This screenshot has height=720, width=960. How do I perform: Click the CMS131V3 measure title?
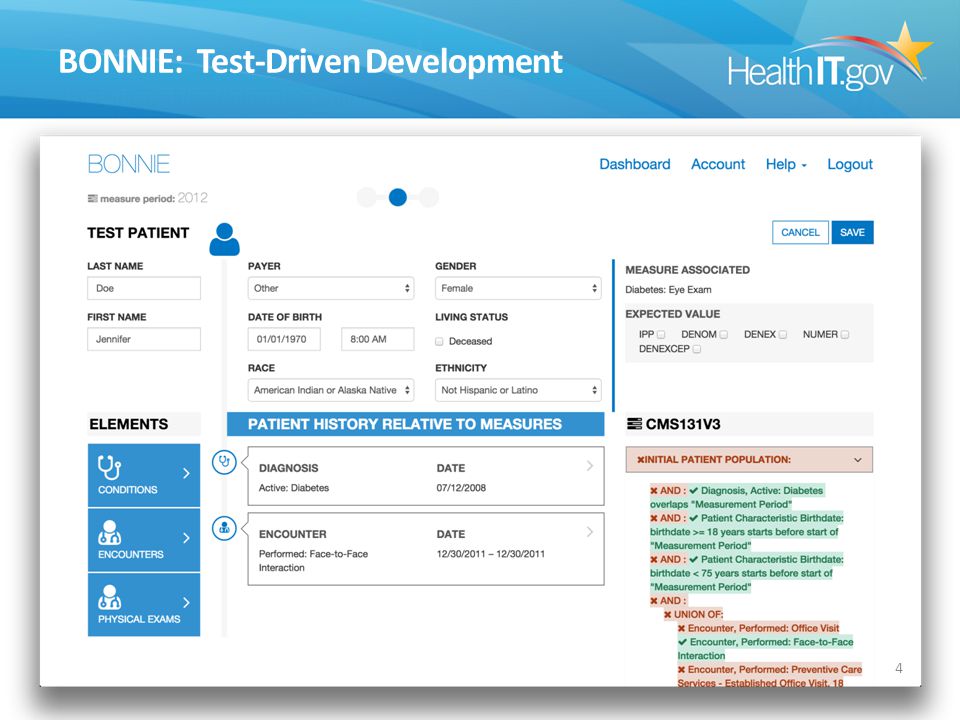(683, 424)
